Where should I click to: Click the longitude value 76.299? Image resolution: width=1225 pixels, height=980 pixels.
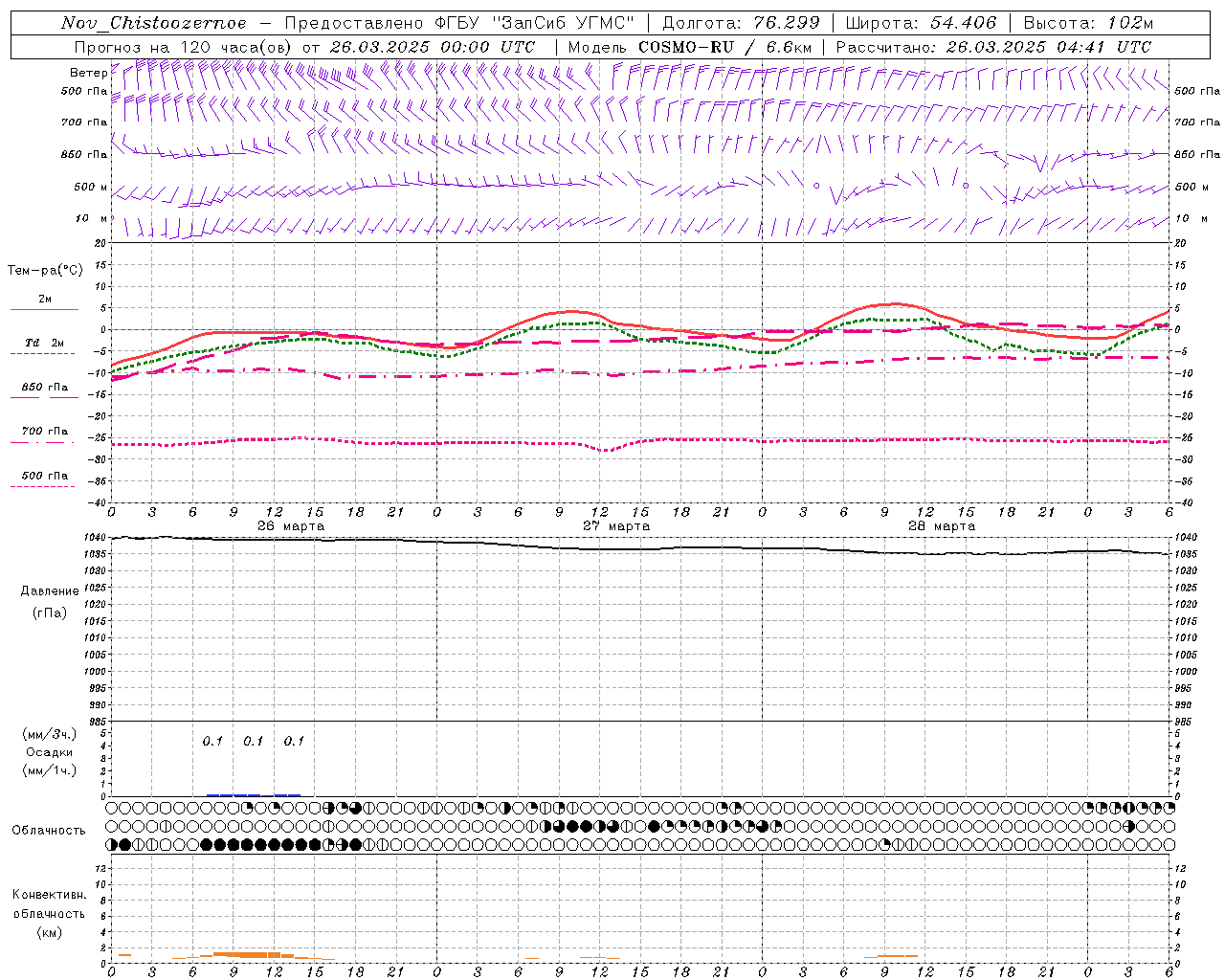tap(789, 23)
